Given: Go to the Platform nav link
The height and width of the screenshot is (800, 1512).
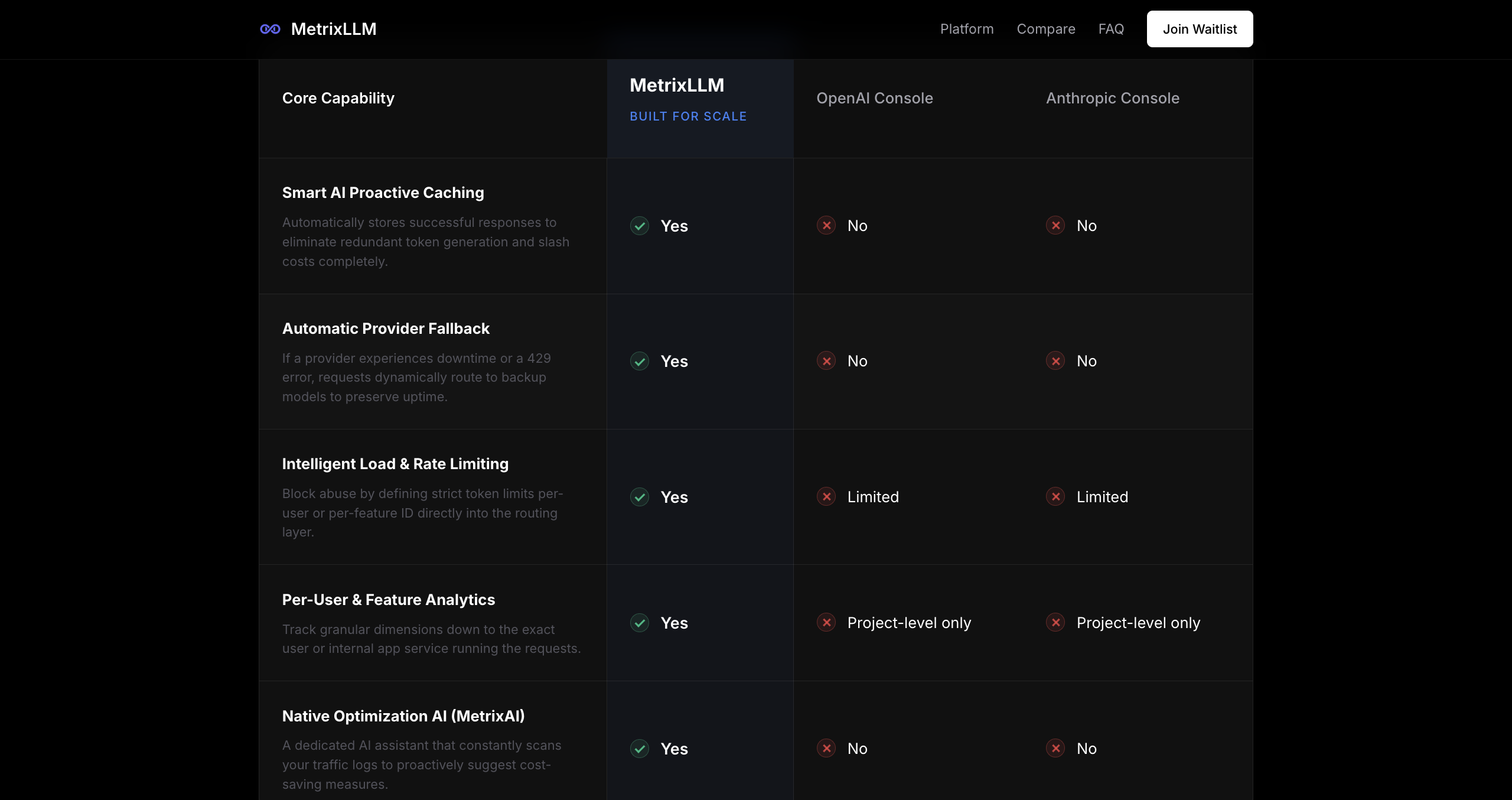Looking at the screenshot, I should tap(967, 29).
